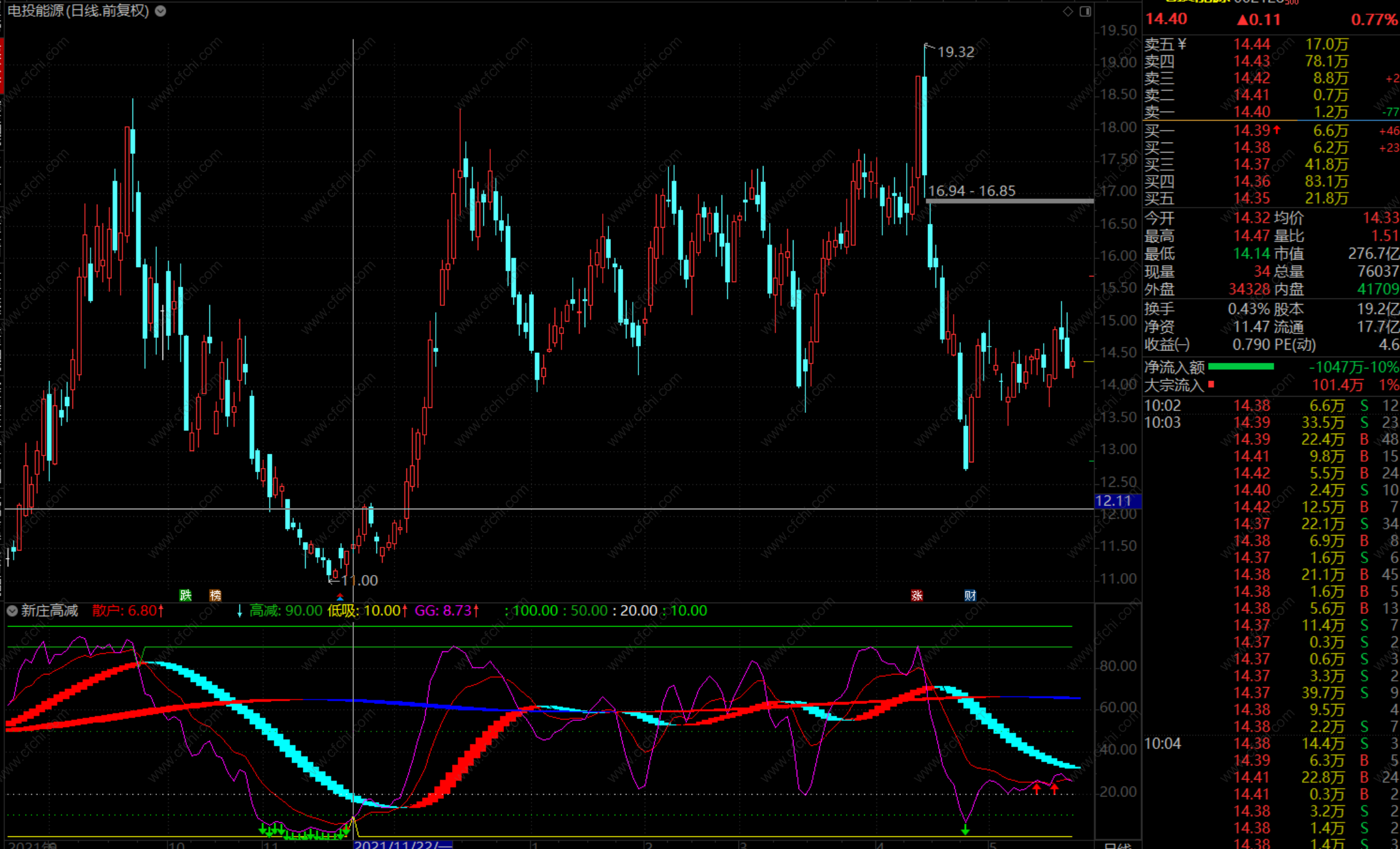Click the 高减 indicator value label
The image size is (1400, 849).
coord(286,611)
